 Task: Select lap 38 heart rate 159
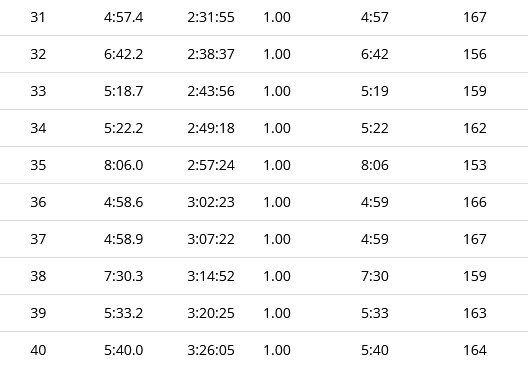point(475,276)
